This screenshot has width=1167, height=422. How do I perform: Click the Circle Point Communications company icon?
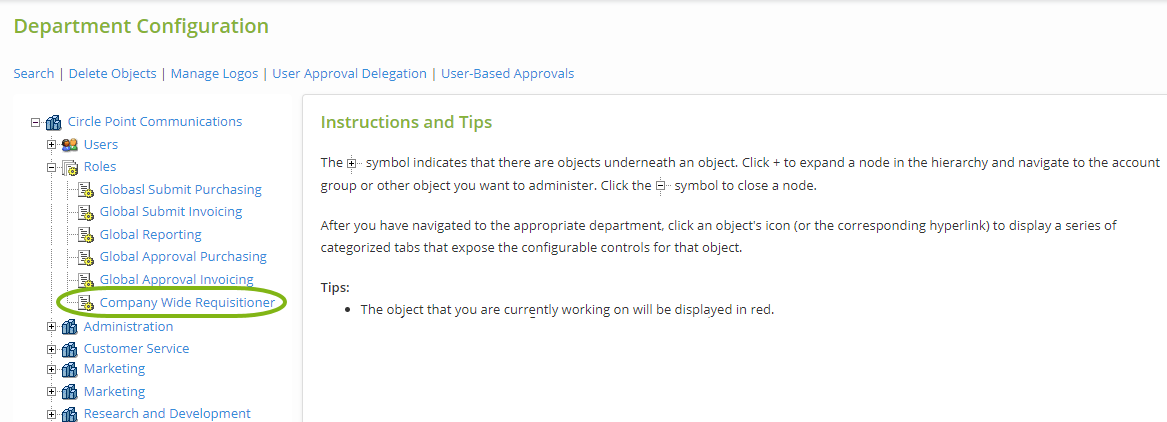tap(53, 122)
